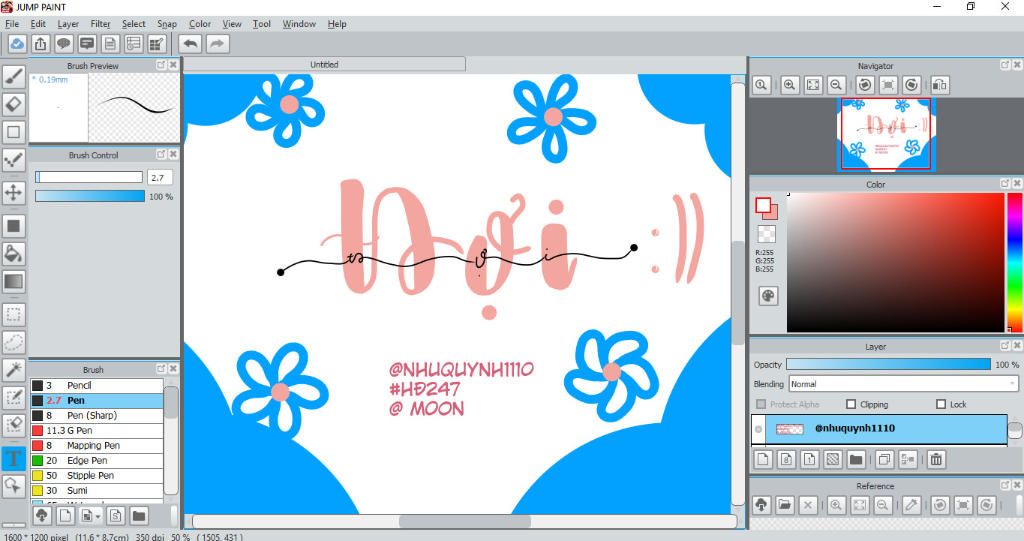Select the Eraser tool
The image size is (1024, 541).
click(14, 104)
